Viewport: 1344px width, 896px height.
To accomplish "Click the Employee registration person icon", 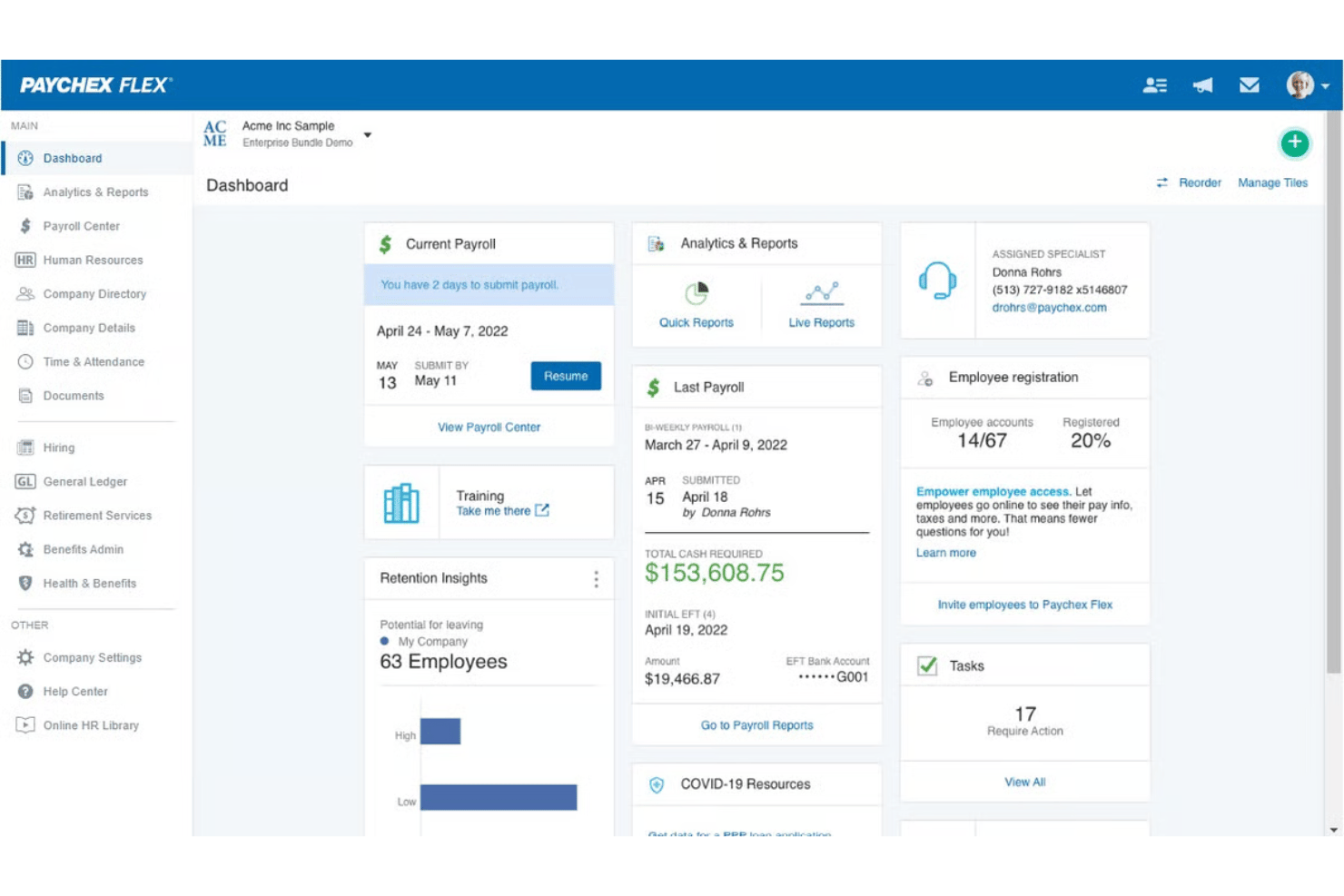I will [x=925, y=379].
